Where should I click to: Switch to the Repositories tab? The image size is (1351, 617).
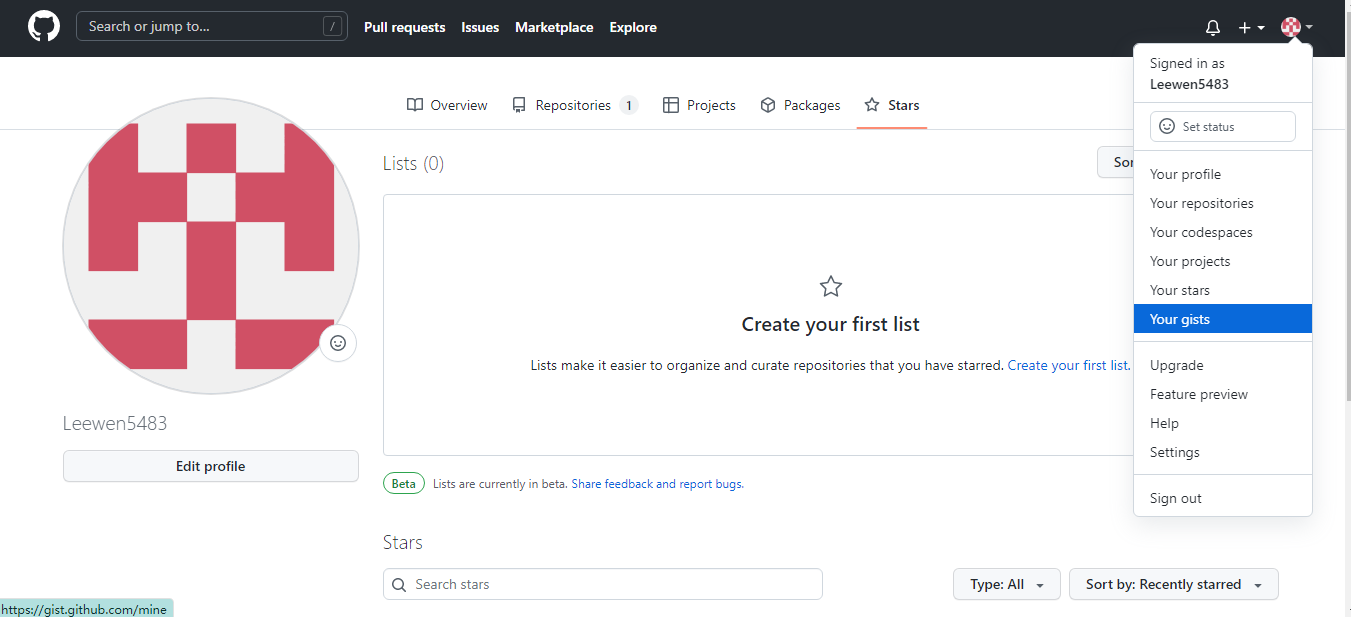point(575,105)
